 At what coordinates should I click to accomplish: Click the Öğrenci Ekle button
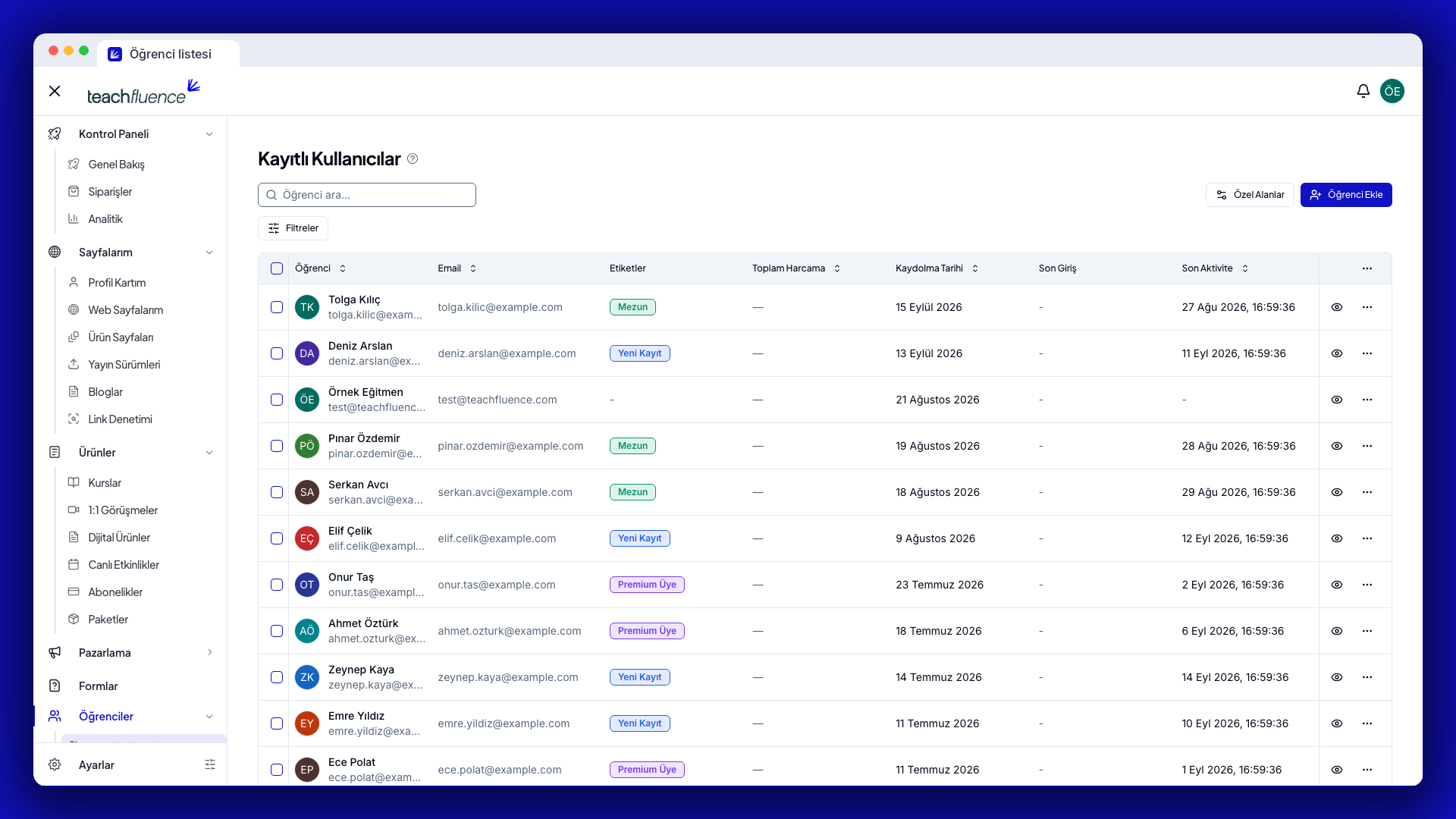1346,195
